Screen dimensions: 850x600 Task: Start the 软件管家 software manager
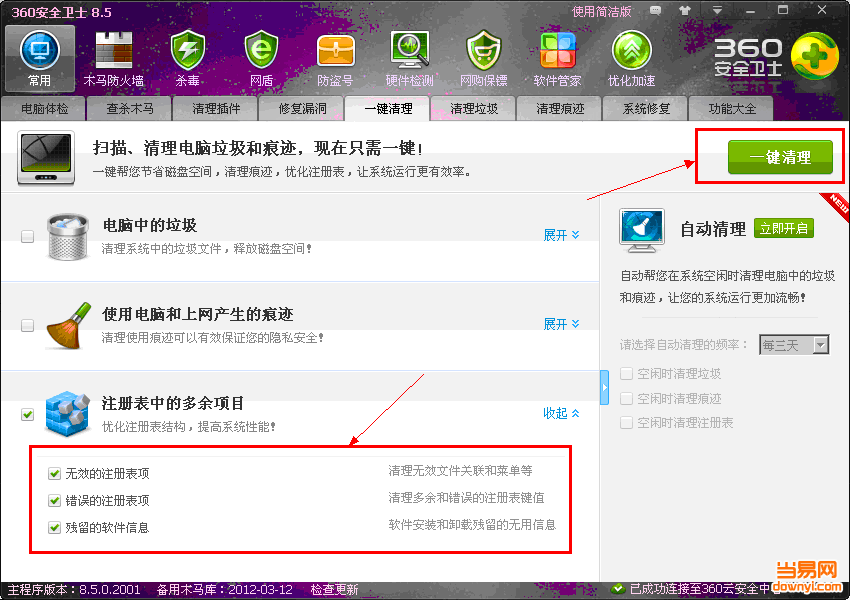(557, 50)
